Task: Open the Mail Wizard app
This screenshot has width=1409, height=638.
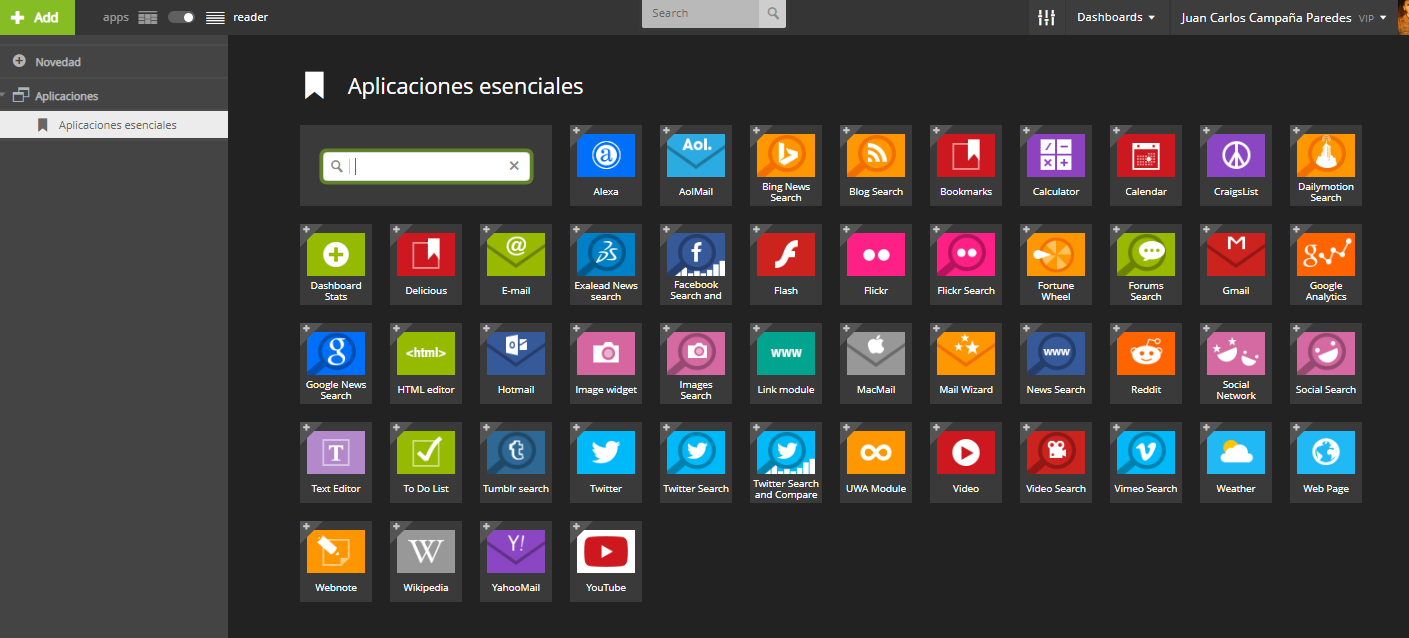Action: [966, 363]
